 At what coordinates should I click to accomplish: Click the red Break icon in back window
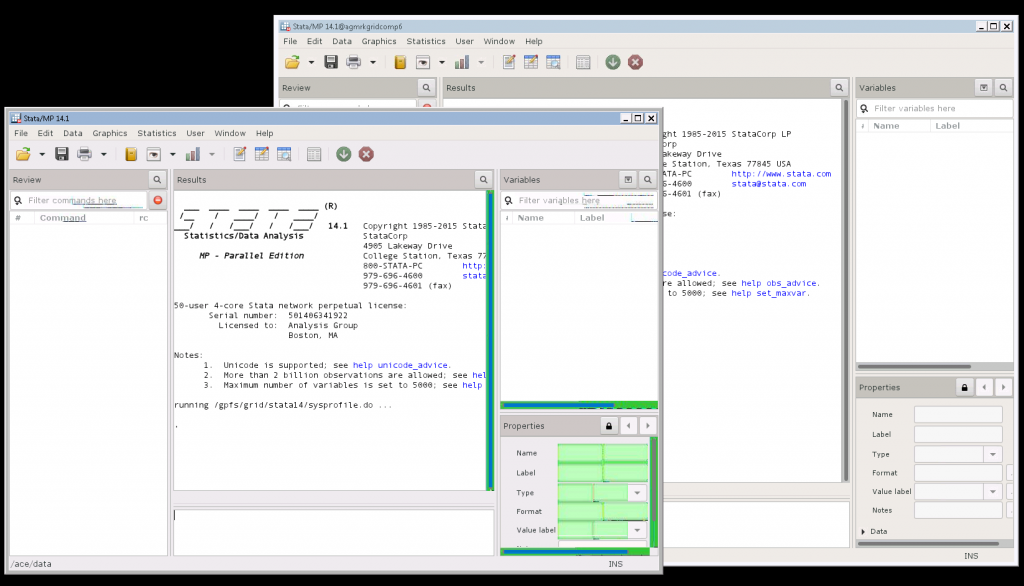coord(635,62)
